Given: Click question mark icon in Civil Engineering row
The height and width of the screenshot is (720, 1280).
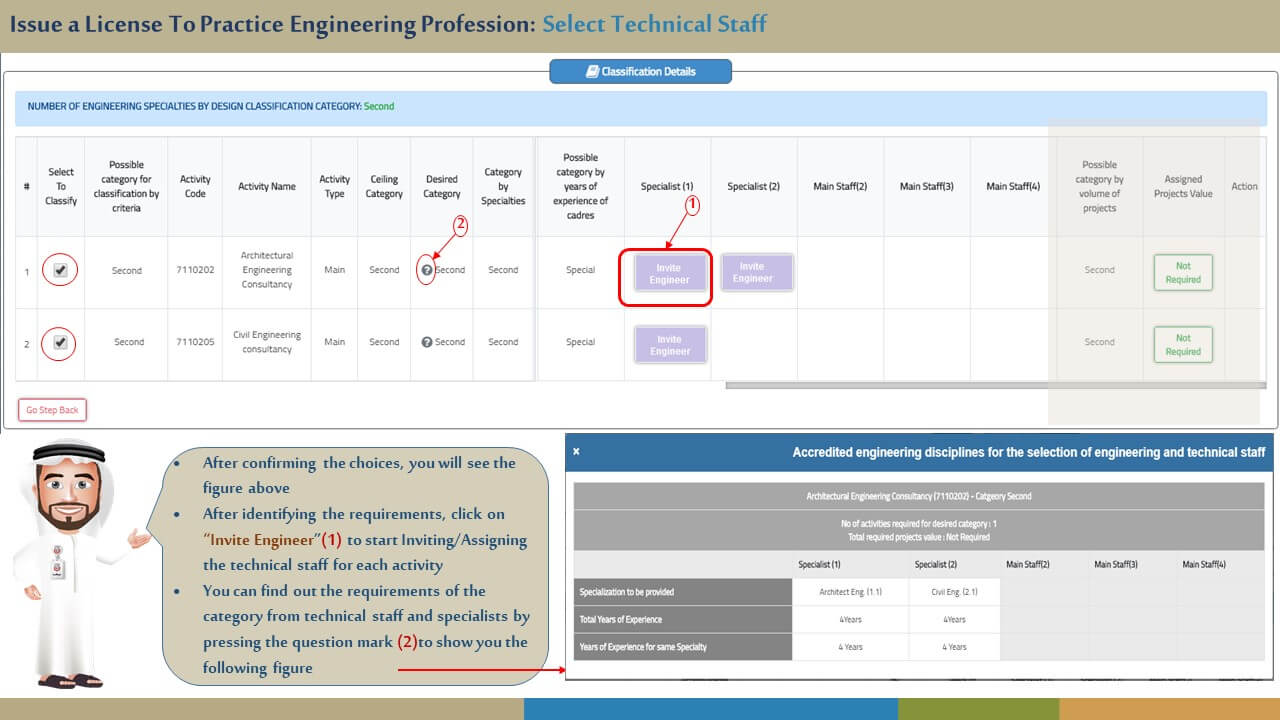Looking at the screenshot, I should pyautogui.click(x=427, y=342).
